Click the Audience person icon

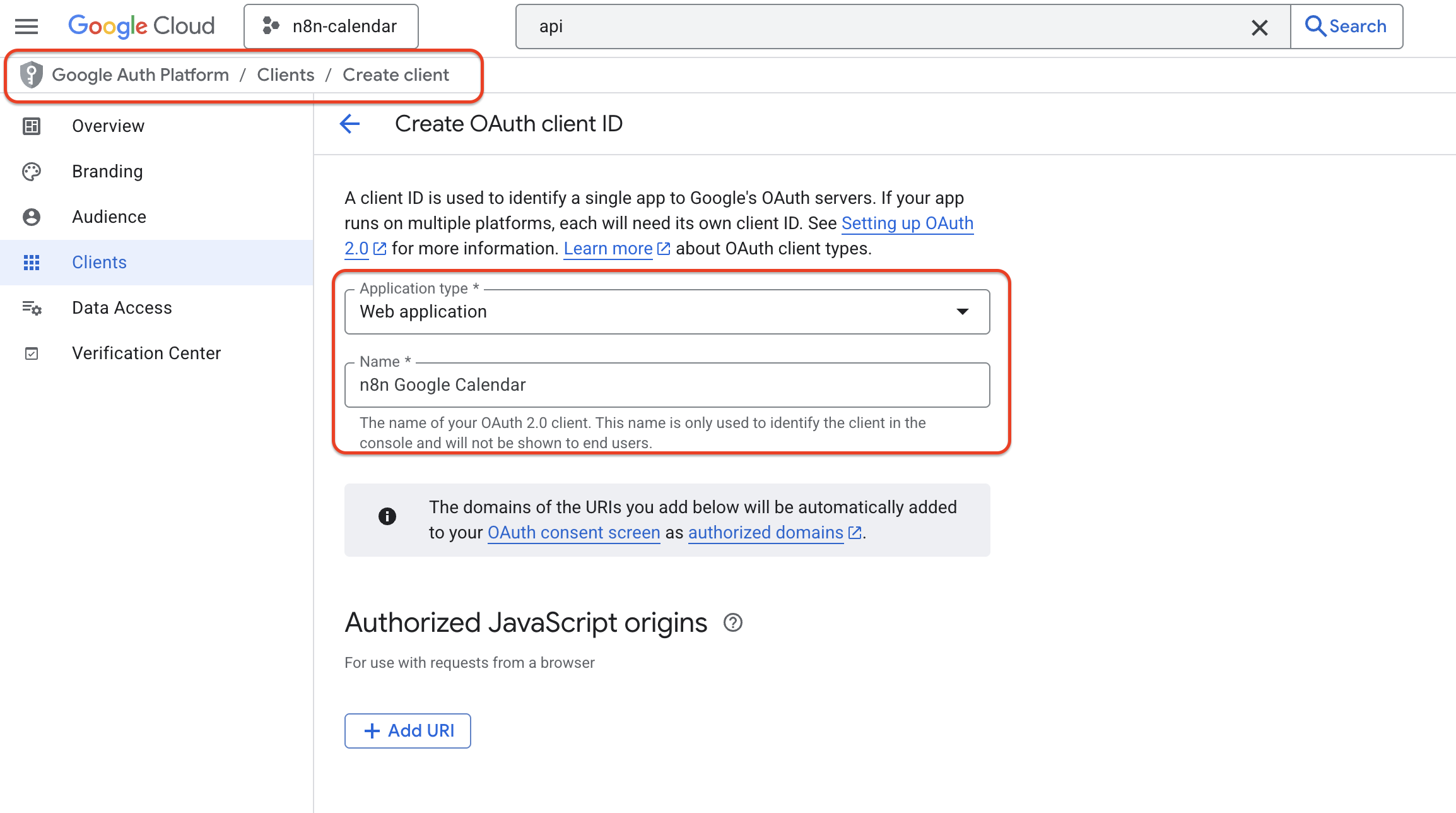32,217
